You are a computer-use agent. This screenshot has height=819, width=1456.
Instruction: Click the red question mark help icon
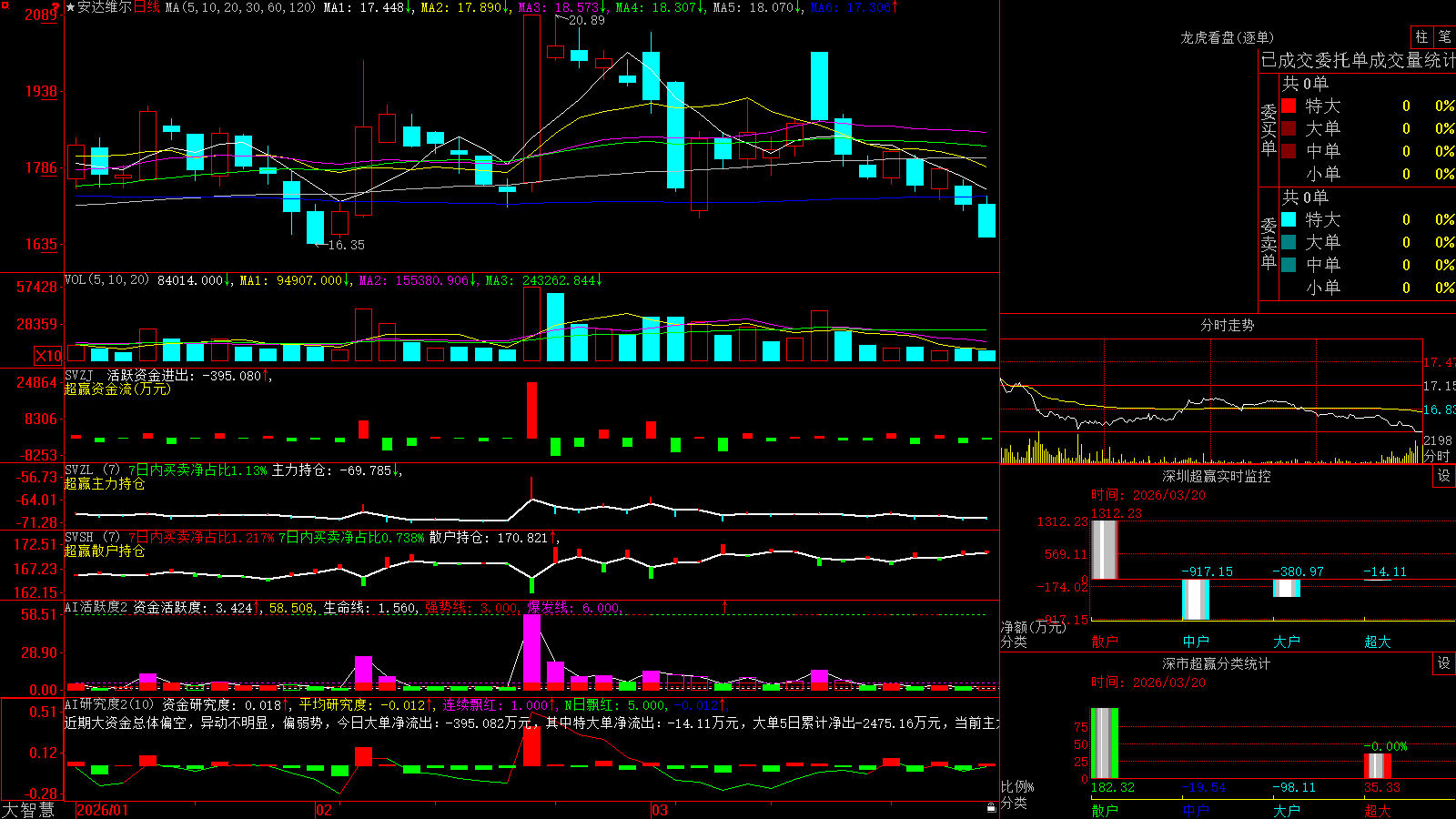pyautogui.click(x=56, y=5)
